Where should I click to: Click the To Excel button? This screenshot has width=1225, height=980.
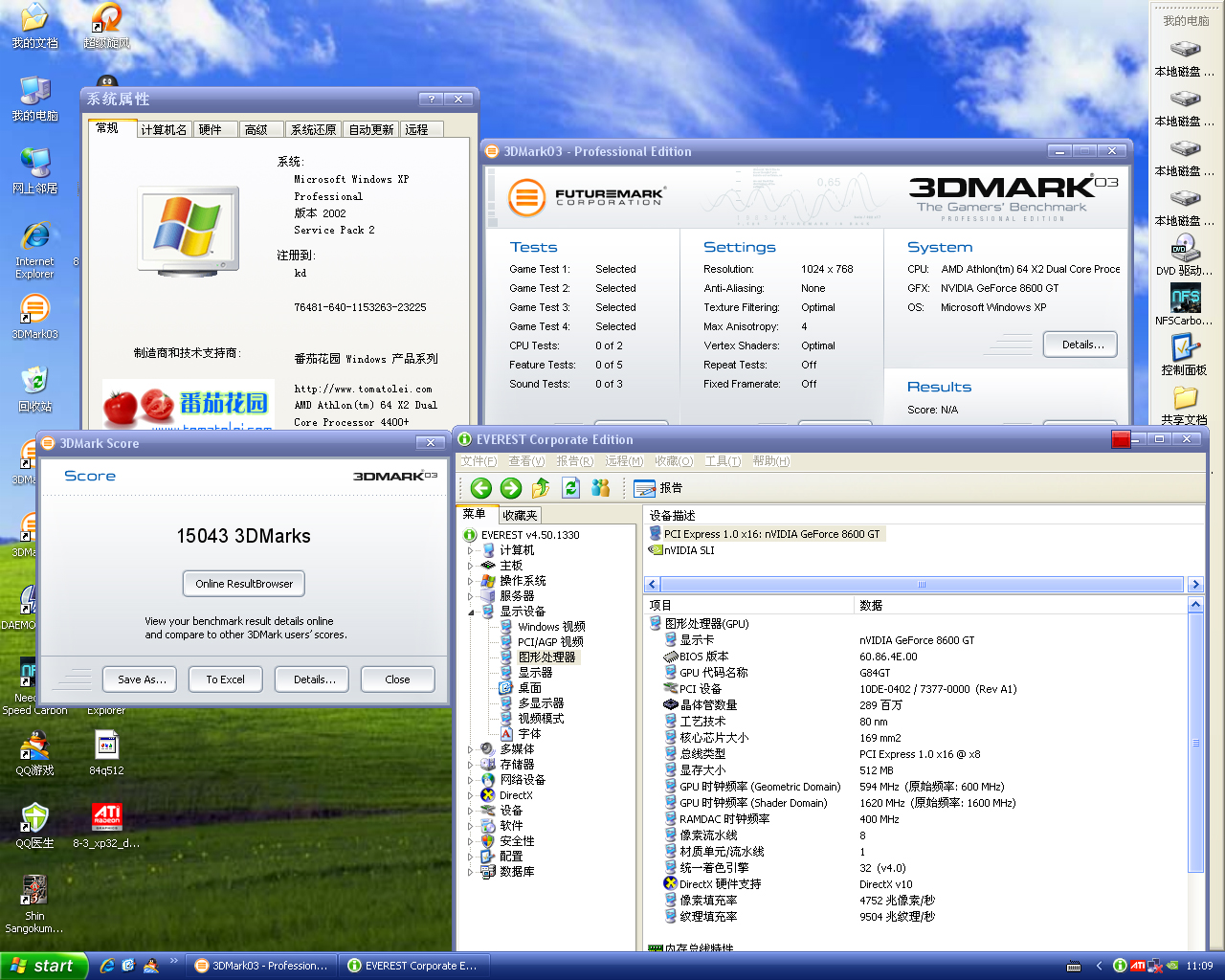pos(225,679)
